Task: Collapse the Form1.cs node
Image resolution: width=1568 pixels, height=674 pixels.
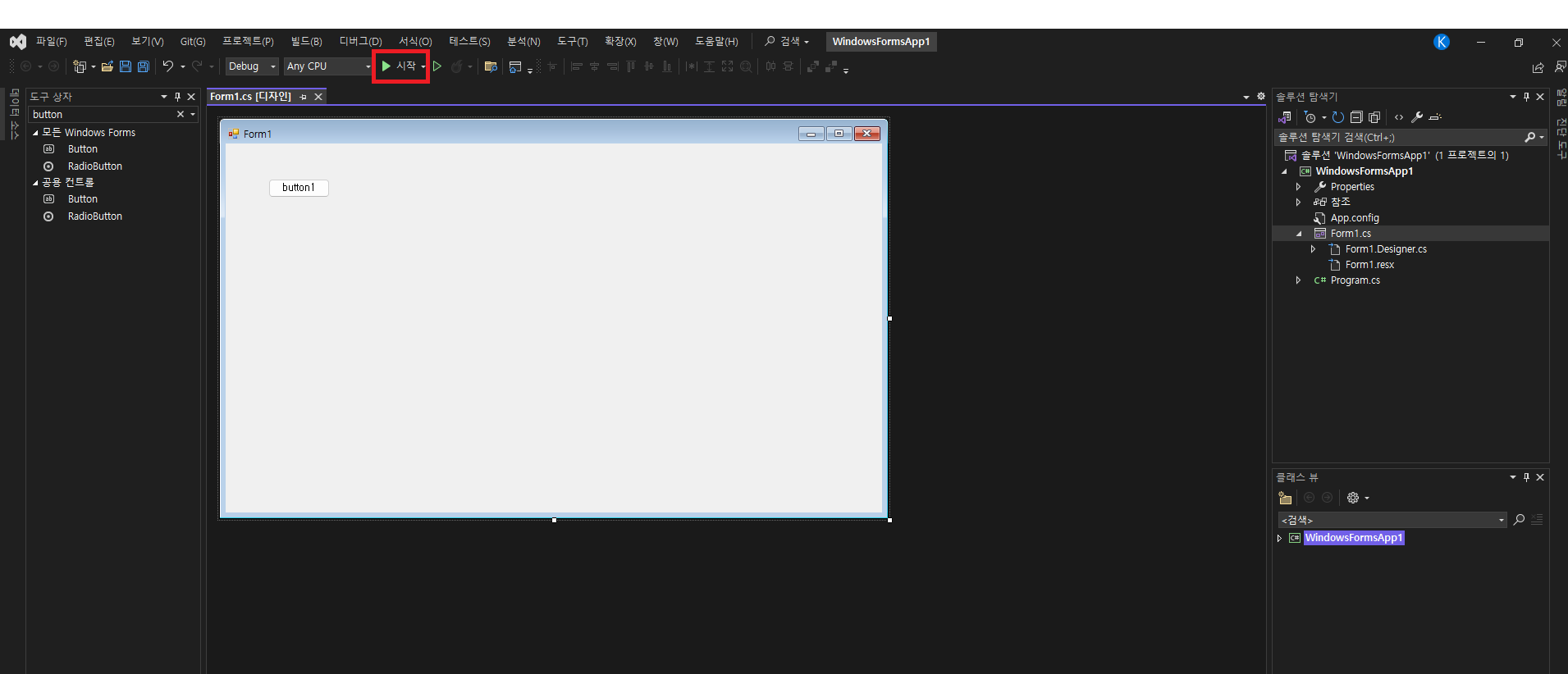Action: click(x=1299, y=234)
